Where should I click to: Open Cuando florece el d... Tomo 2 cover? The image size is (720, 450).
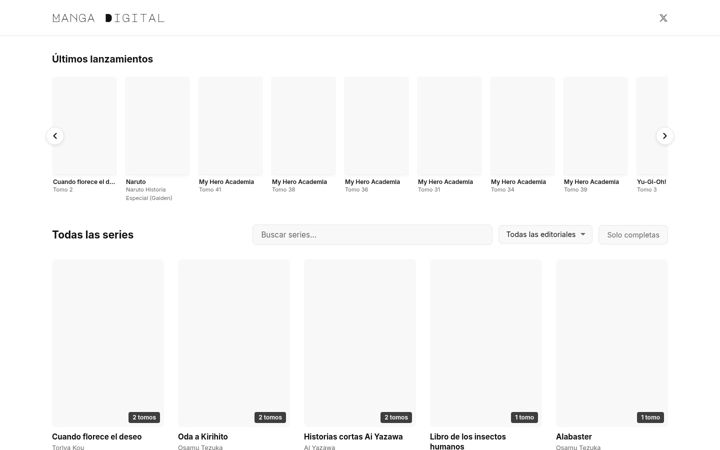coord(84,126)
